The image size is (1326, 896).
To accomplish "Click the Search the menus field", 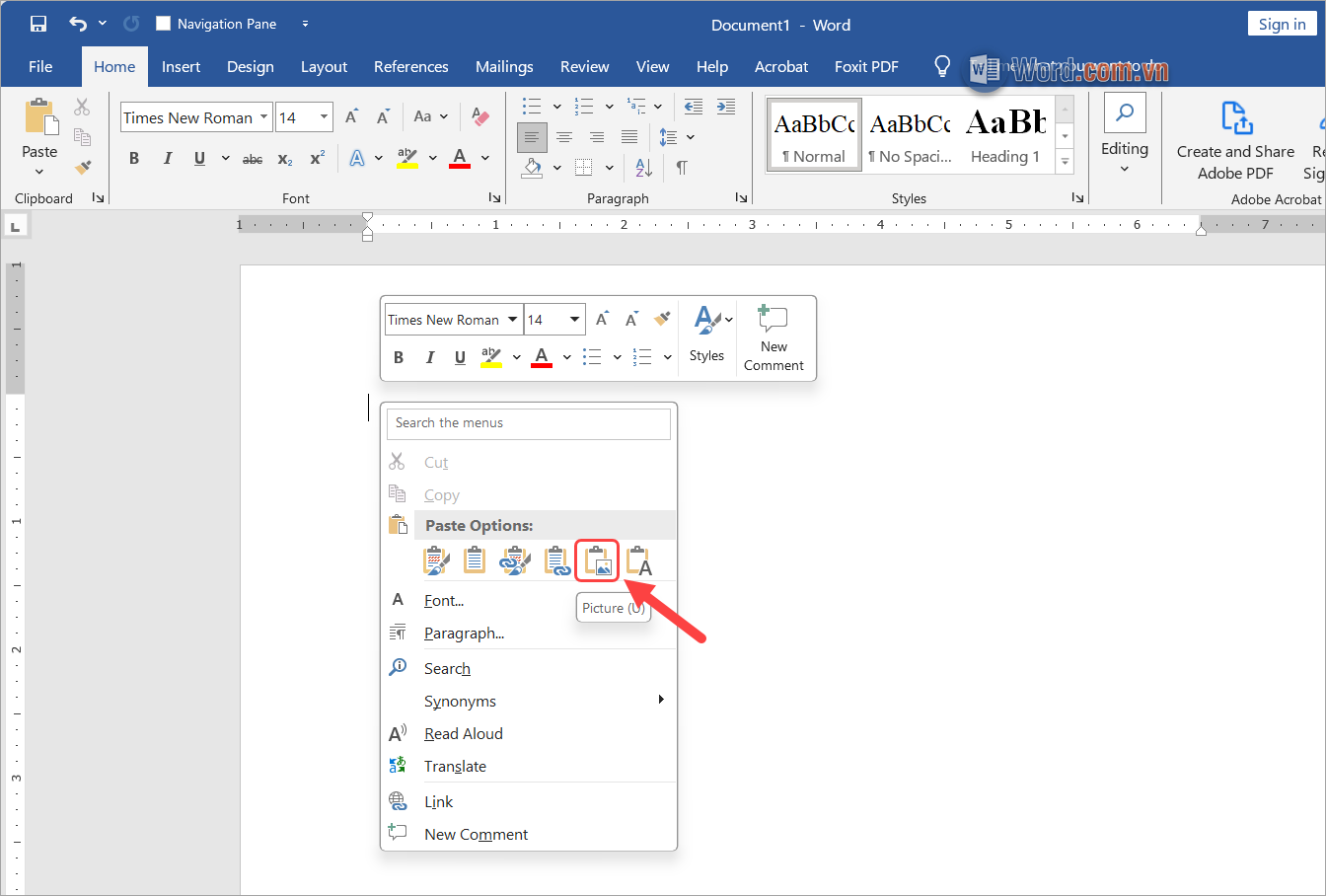I will [529, 423].
